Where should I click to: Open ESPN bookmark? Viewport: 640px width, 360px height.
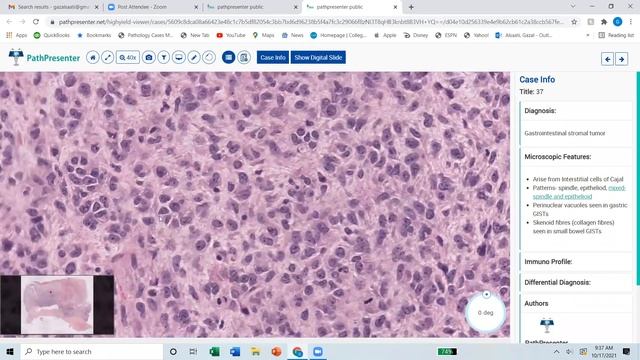pos(446,36)
